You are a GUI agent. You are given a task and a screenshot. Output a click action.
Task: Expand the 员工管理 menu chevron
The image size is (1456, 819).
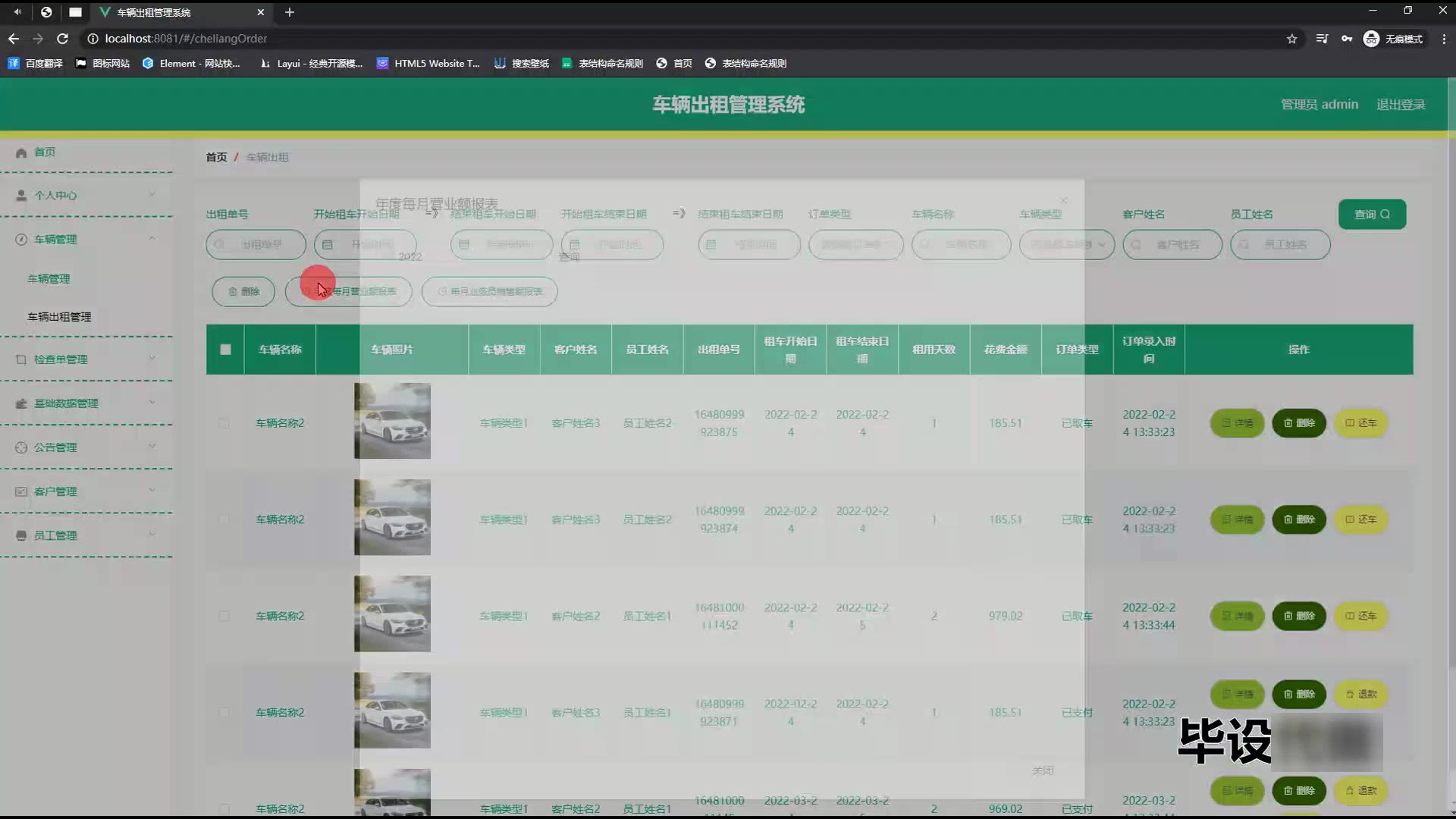(152, 535)
